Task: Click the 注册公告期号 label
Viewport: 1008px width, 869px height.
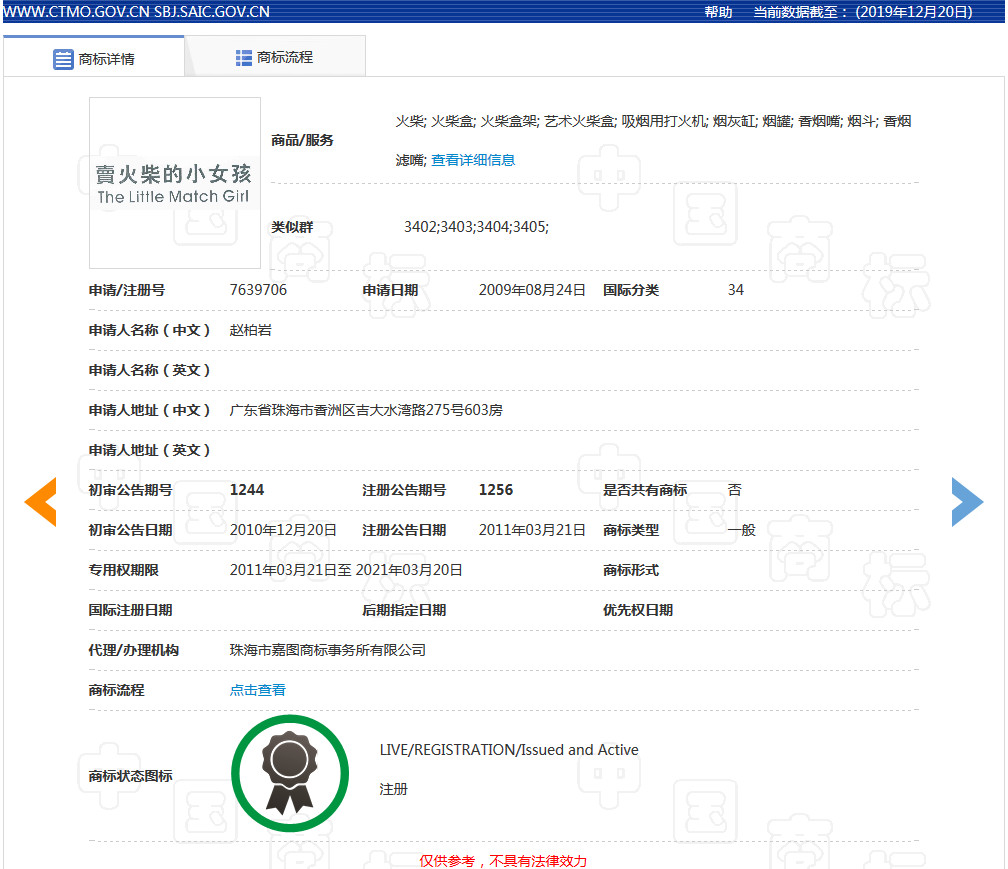Action: click(404, 490)
